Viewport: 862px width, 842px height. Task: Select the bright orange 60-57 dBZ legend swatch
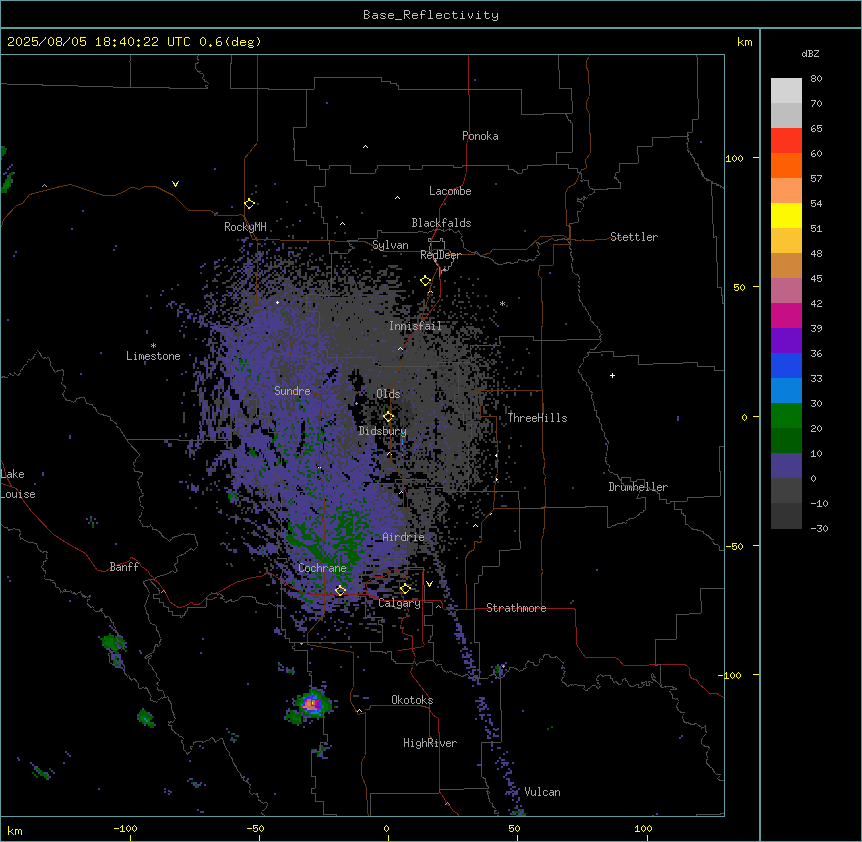pyautogui.click(x=786, y=165)
